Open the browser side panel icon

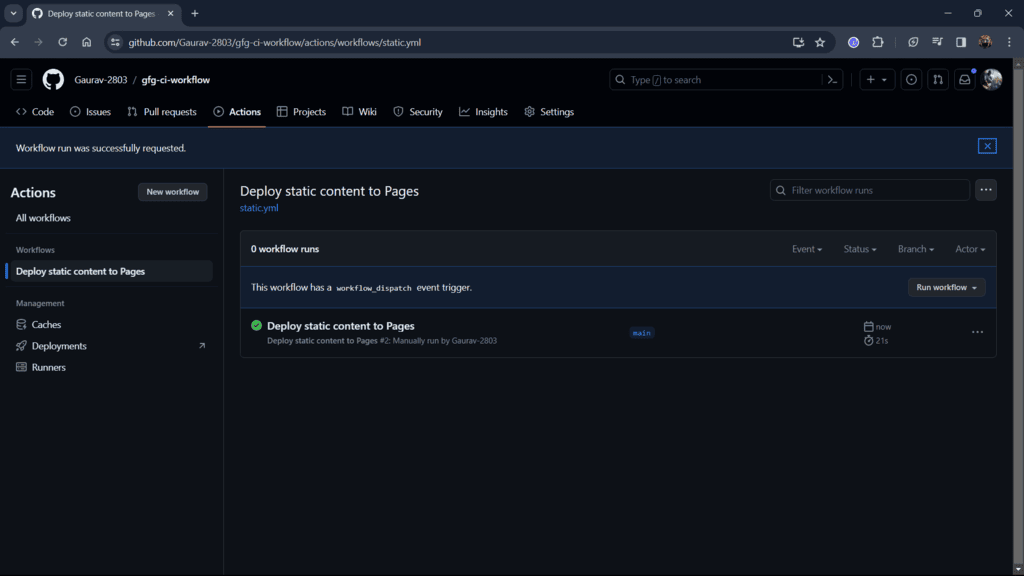[x=961, y=42]
